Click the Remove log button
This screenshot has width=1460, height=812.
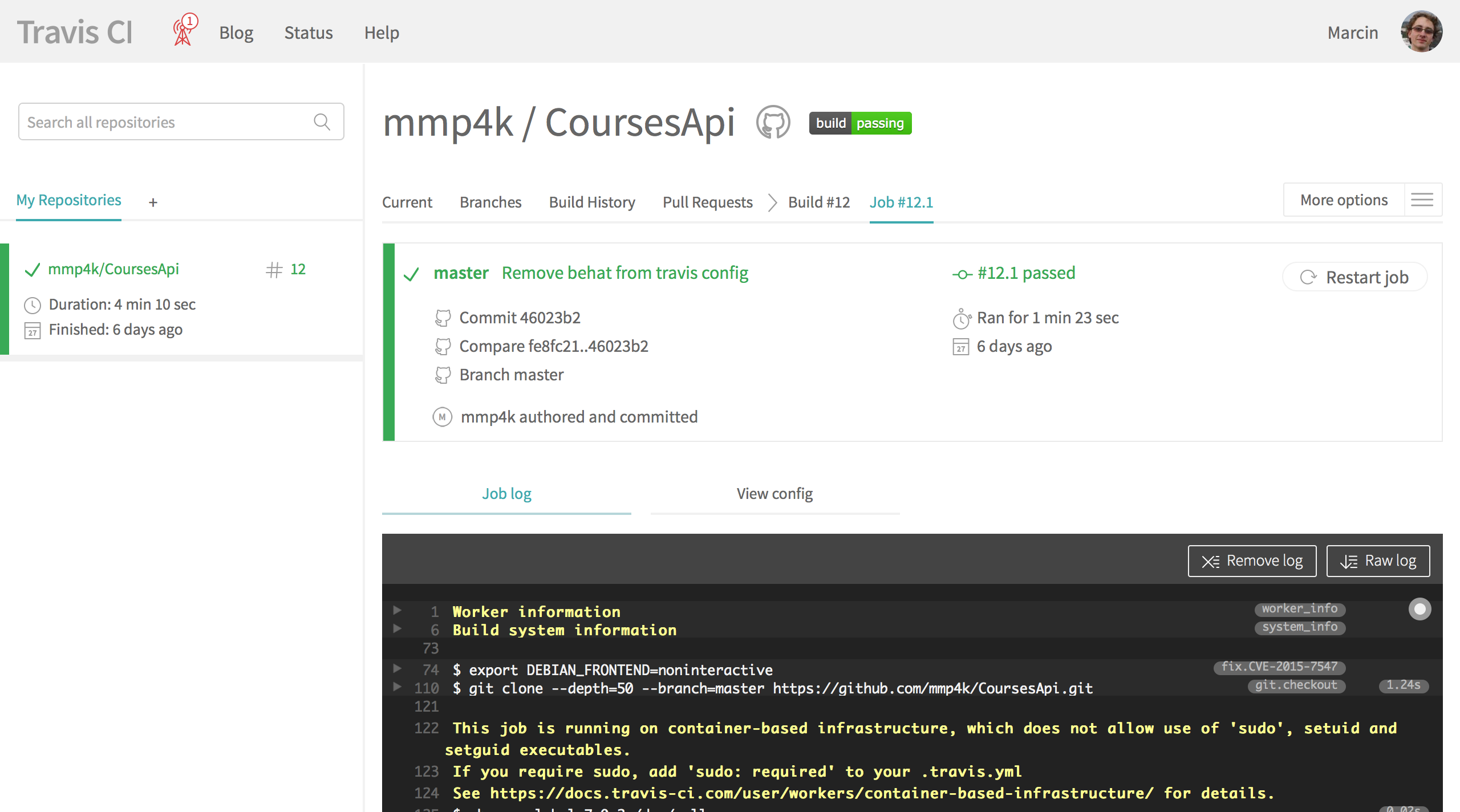[x=1252, y=561]
